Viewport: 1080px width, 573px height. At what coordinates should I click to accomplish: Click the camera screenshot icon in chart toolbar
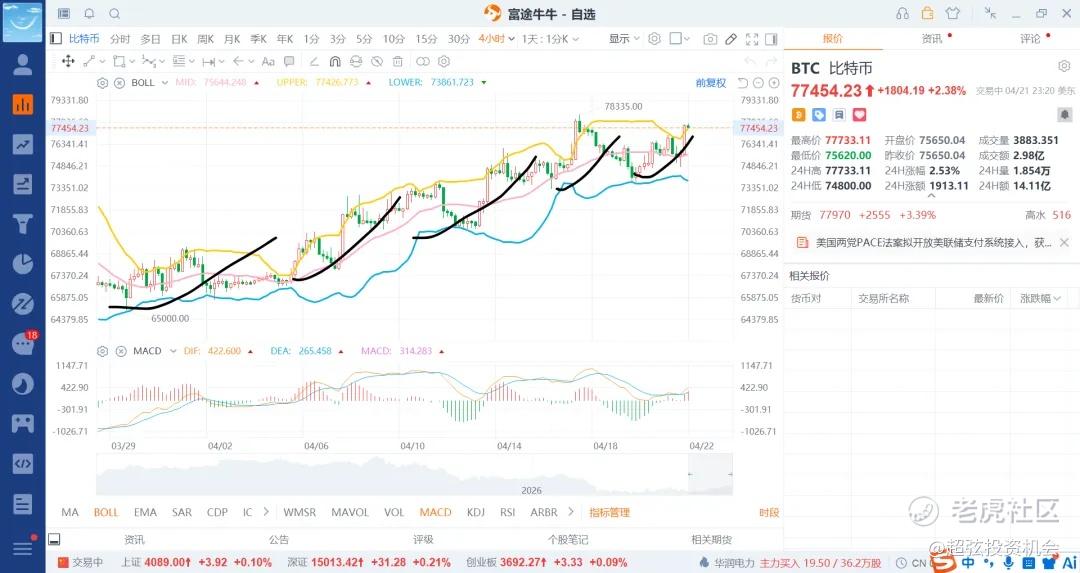click(x=710, y=39)
